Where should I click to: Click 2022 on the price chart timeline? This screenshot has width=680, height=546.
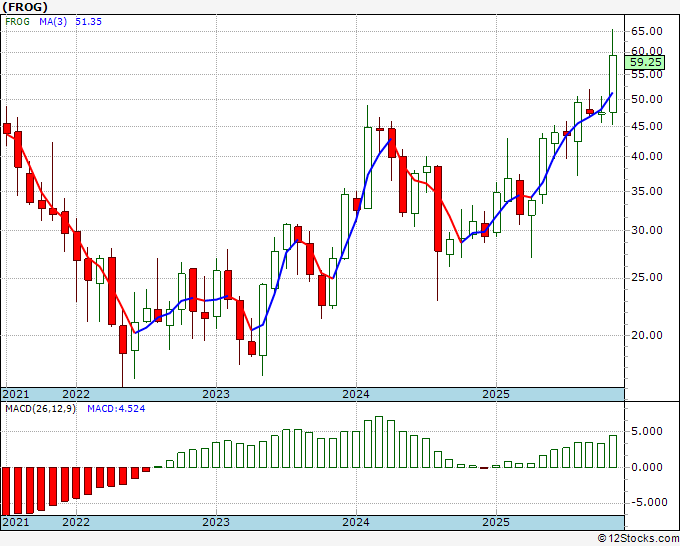(x=76, y=394)
